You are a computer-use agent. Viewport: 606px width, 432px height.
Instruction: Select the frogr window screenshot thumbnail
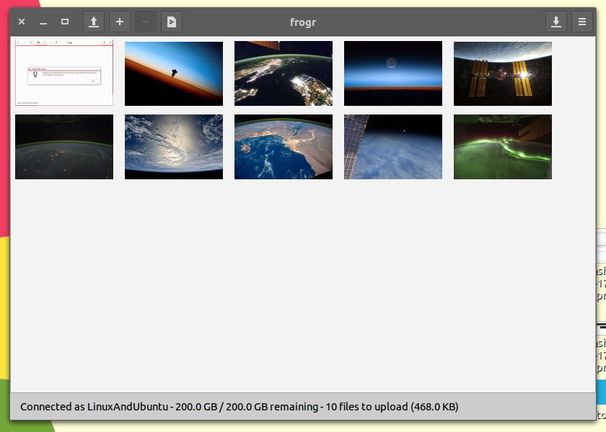(x=64, y=73)
